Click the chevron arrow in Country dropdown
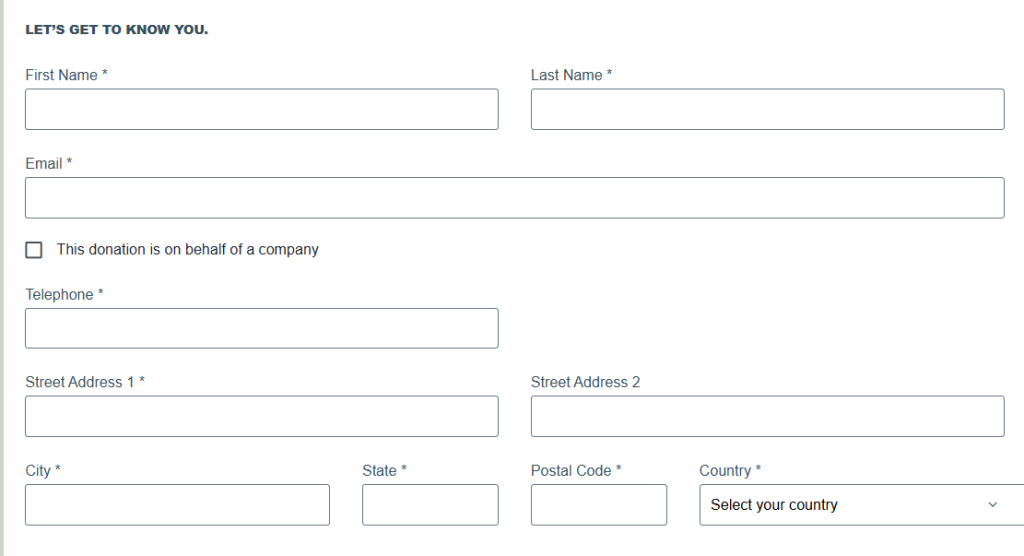The width and height of the screenshot is (1024, 556). pos(992,505)
